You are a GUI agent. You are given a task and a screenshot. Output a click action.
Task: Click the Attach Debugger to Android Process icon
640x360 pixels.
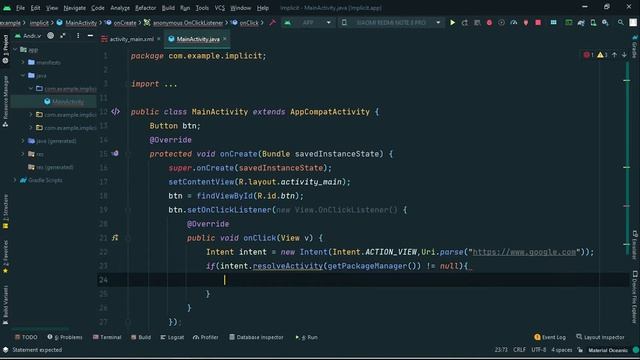[x=526, y=22]
